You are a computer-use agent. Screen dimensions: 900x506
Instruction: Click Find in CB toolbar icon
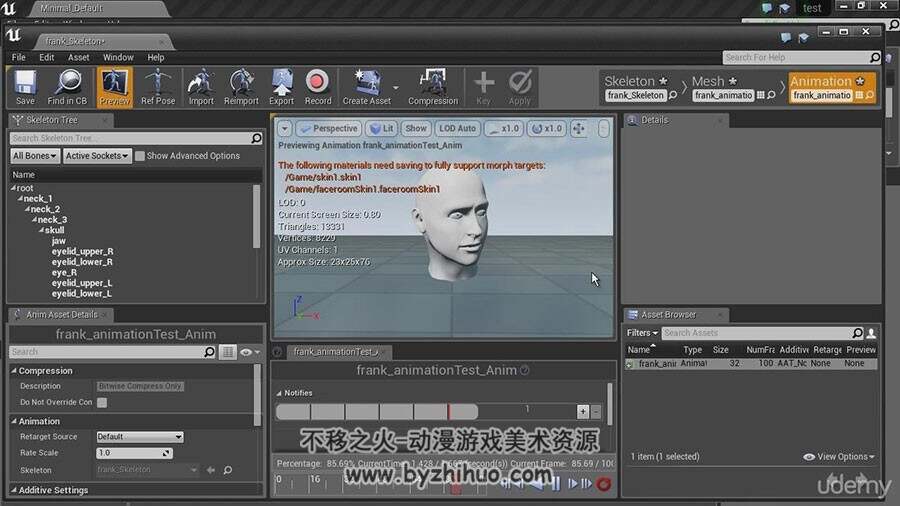click(67, 87)
